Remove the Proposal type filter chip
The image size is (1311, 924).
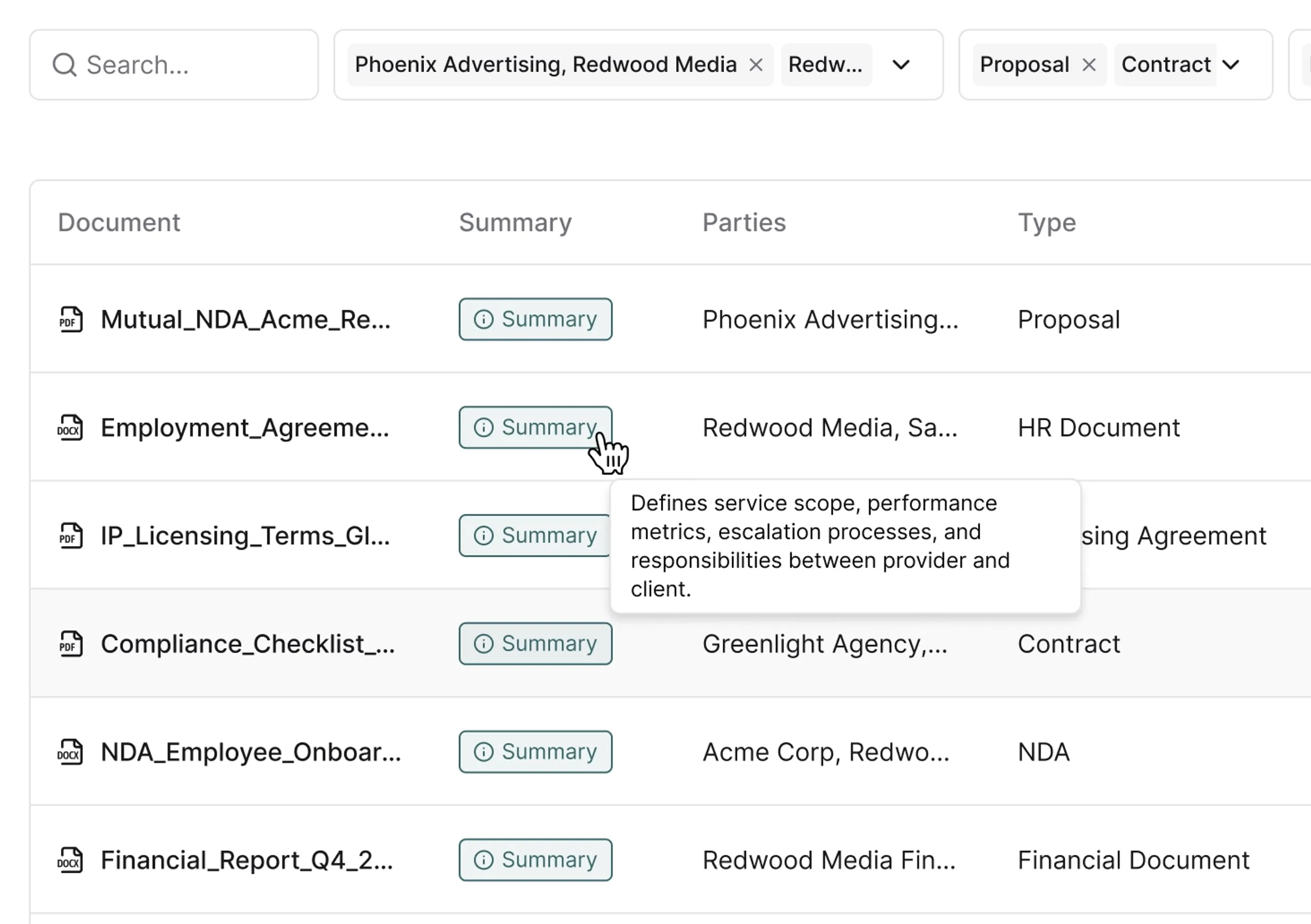pos(1089,65)
